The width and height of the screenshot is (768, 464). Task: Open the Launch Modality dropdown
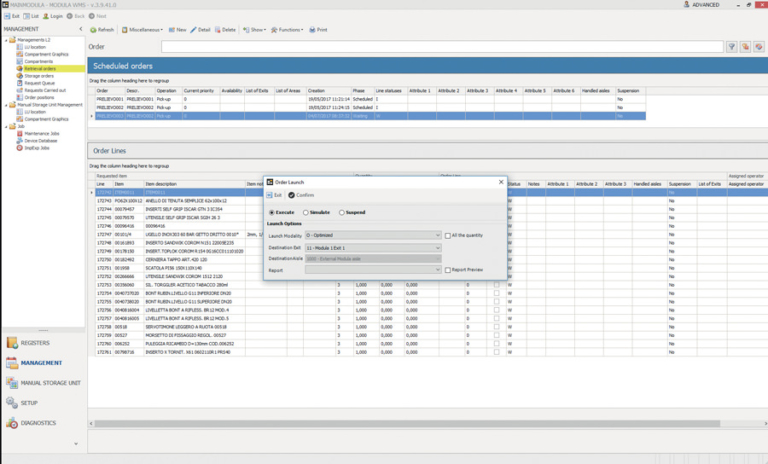tap(373, 235)
